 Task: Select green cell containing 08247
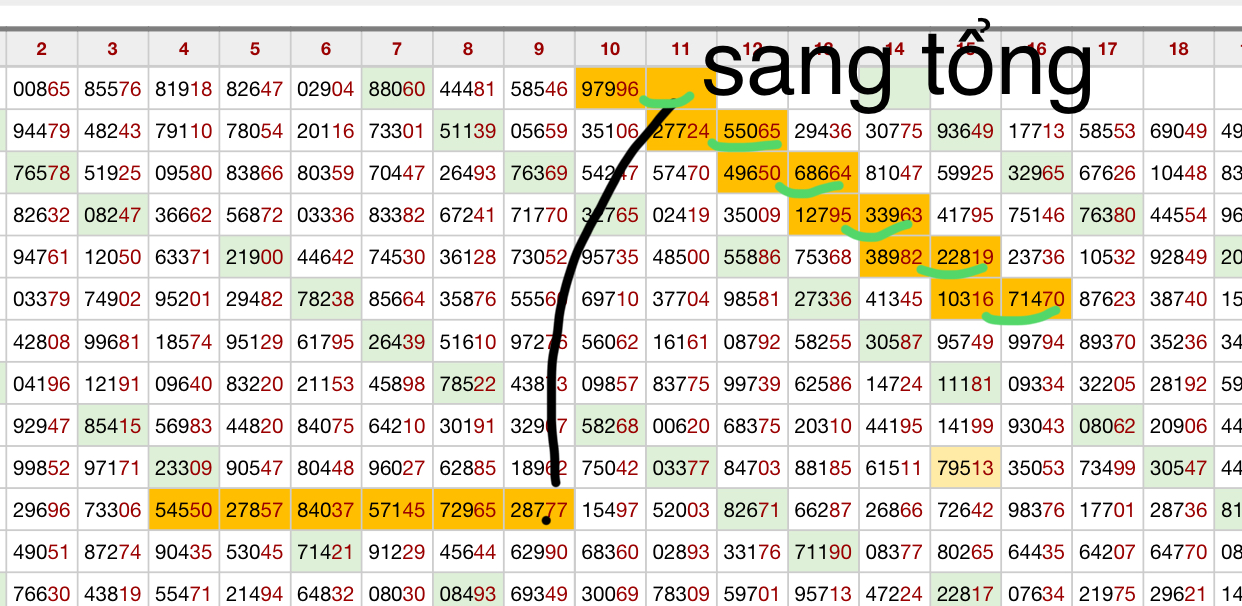(113, 215)
